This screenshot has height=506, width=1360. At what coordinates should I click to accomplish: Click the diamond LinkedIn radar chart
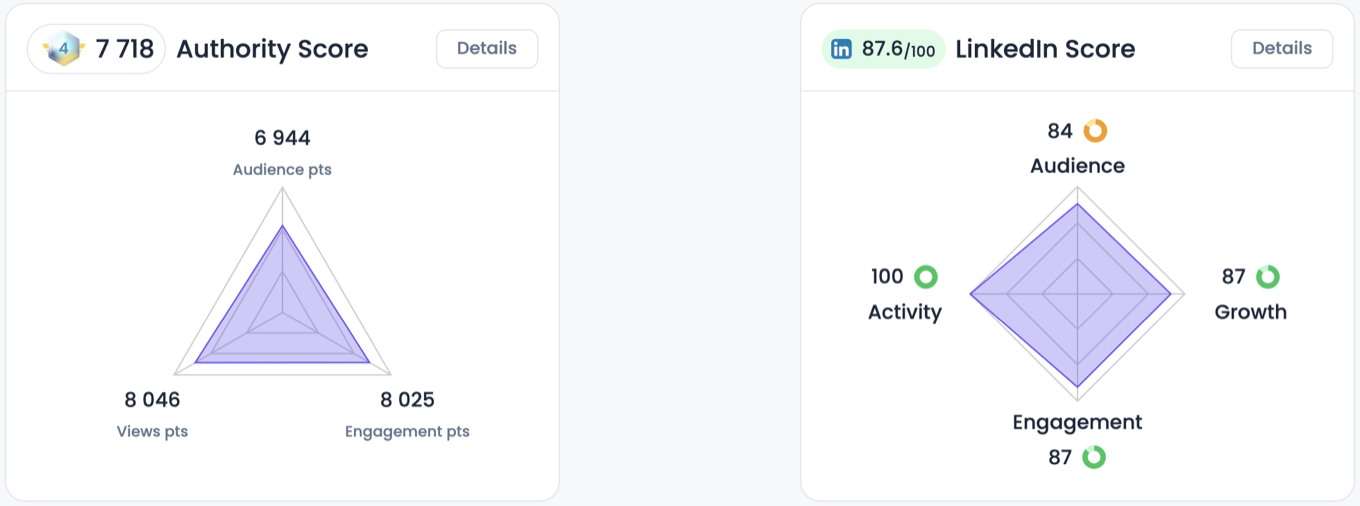coord(1077,295)
